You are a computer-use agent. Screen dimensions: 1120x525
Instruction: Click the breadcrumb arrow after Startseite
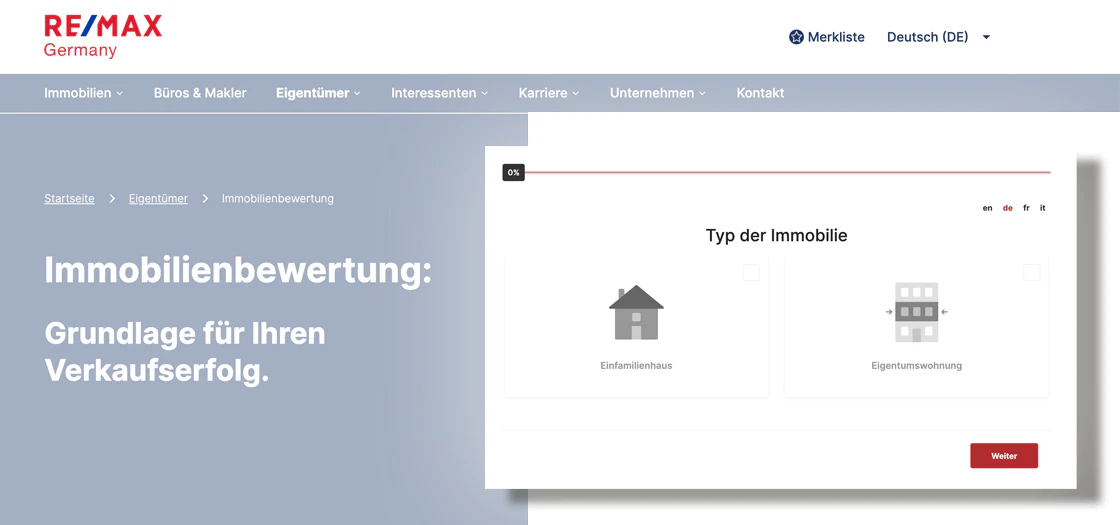click(112, 199)
